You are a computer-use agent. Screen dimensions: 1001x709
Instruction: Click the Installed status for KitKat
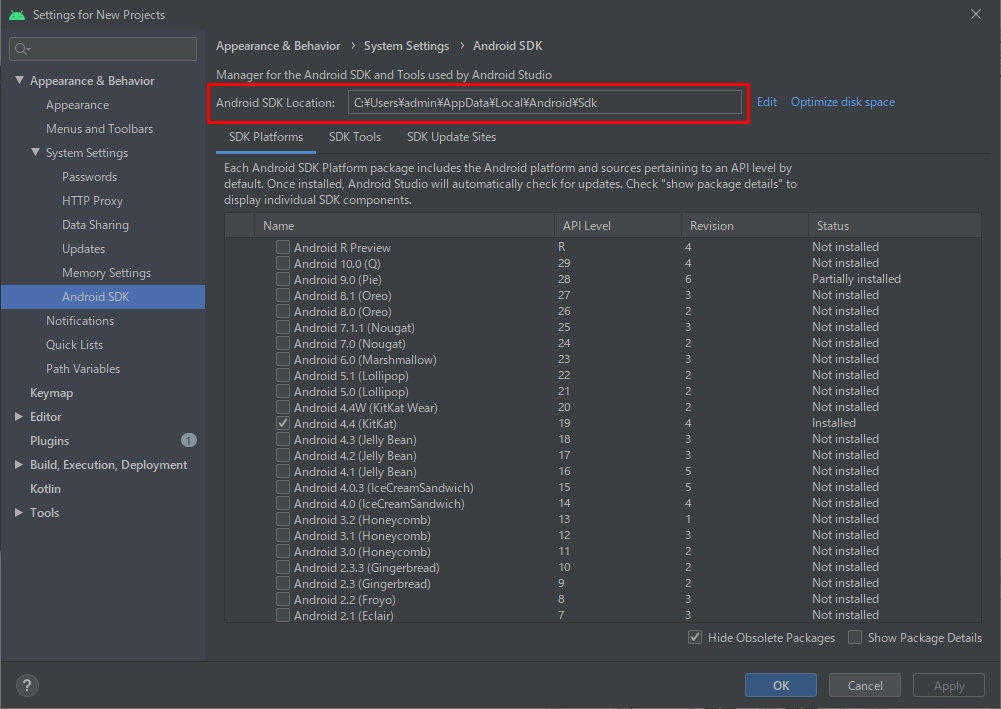tap(834, 423)
